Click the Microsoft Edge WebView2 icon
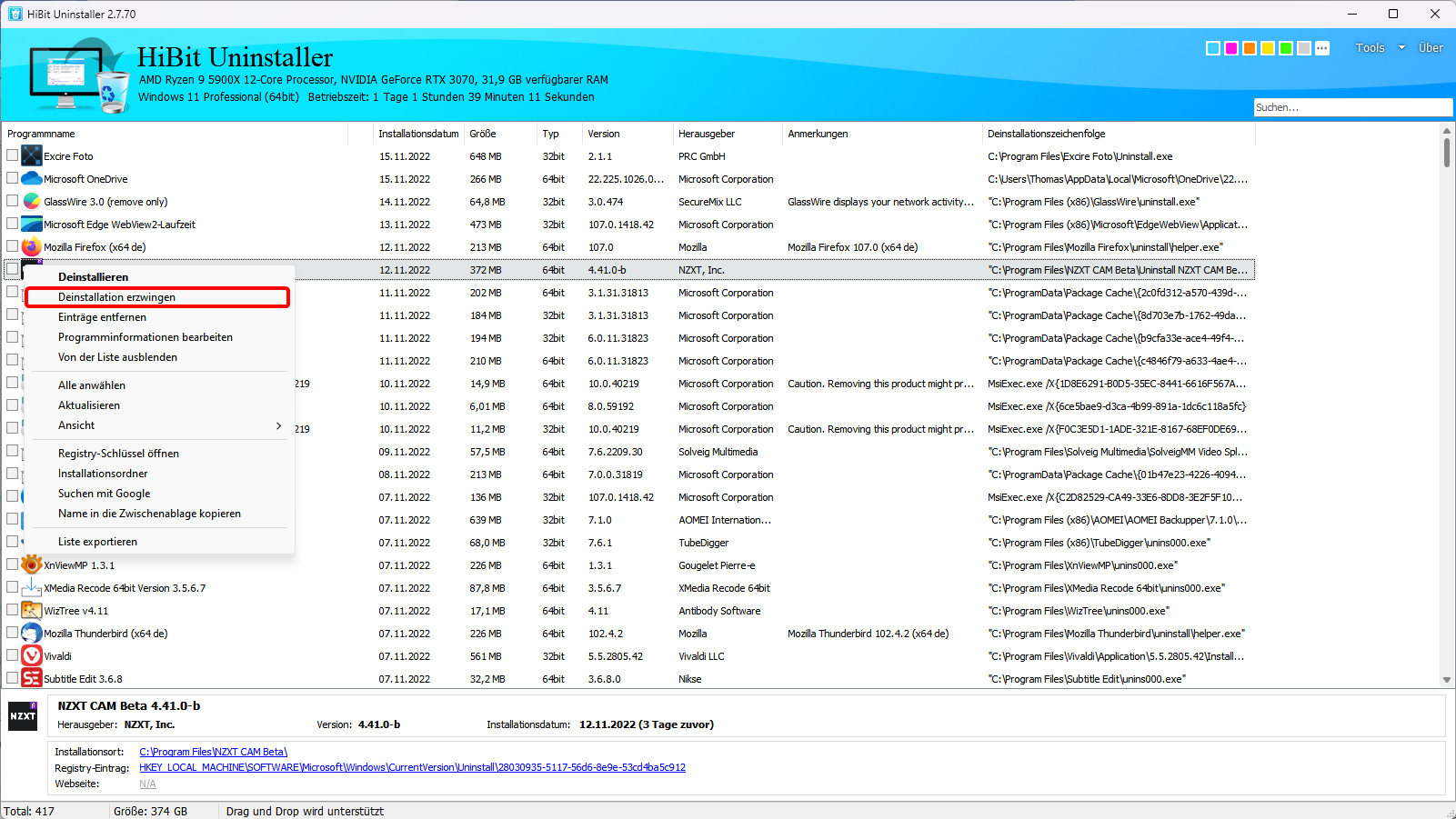 [x=32, y=225]
